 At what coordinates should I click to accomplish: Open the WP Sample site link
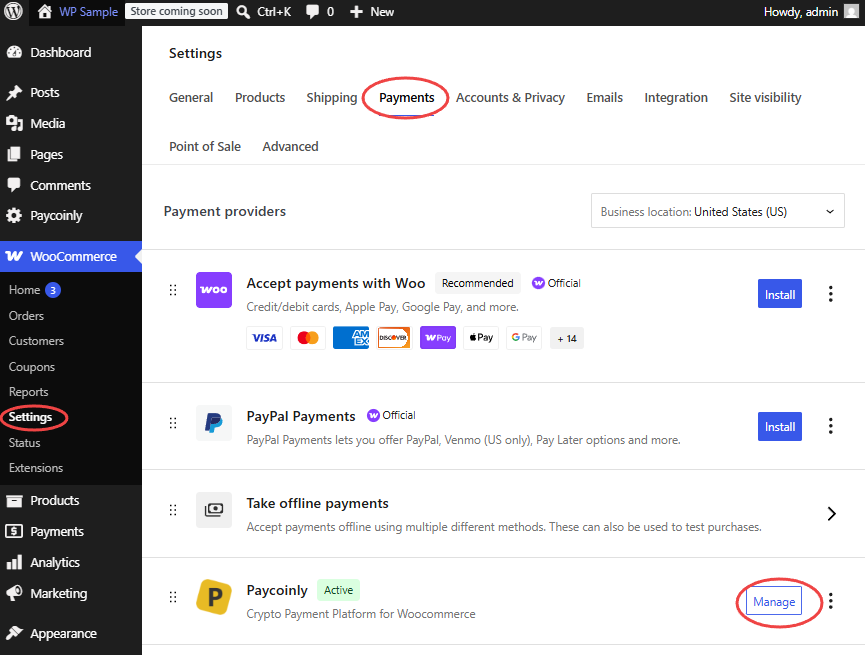(x=88, y=12)
